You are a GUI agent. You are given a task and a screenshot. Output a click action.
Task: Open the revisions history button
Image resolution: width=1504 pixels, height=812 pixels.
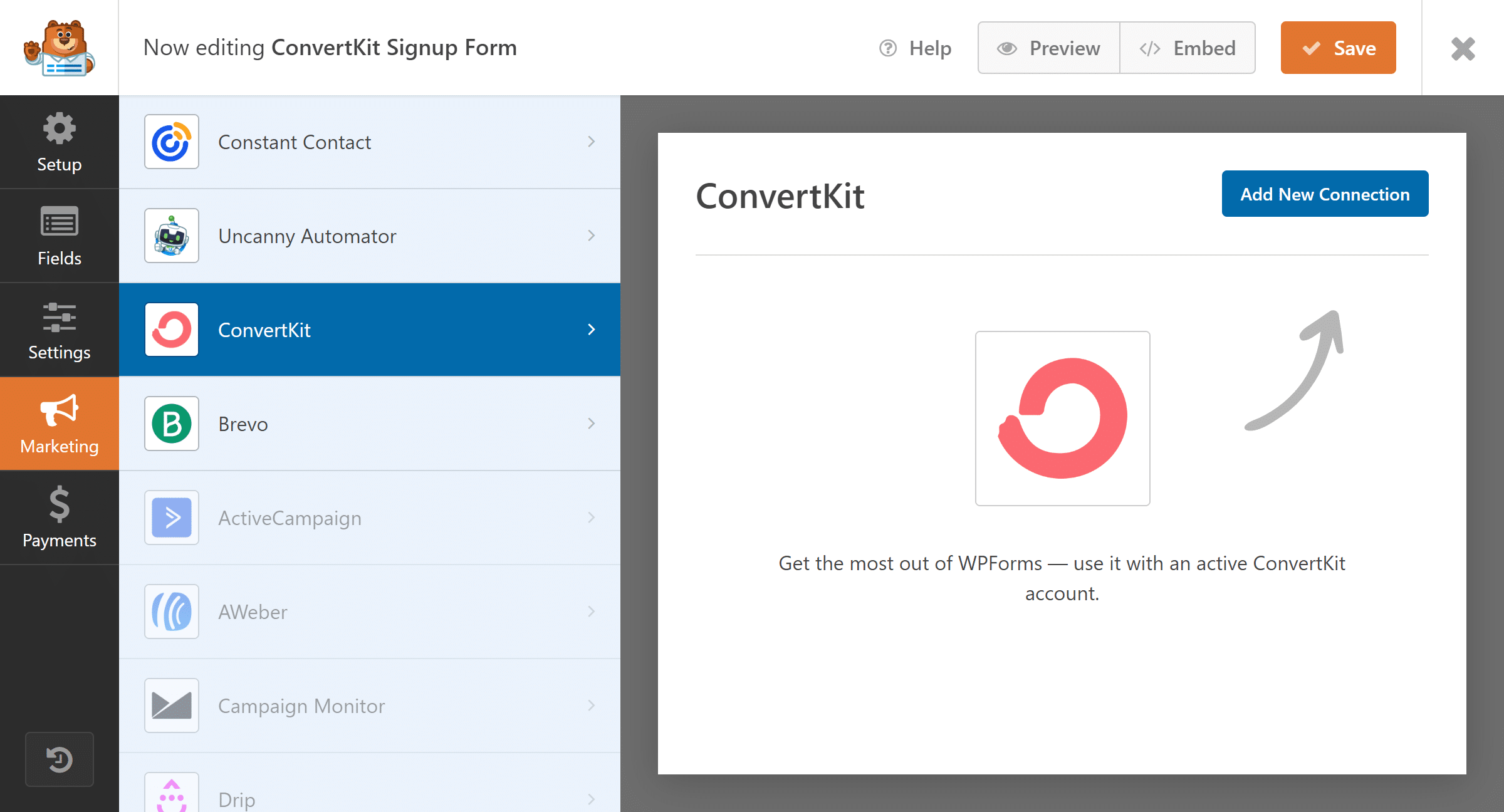(60, 759)
